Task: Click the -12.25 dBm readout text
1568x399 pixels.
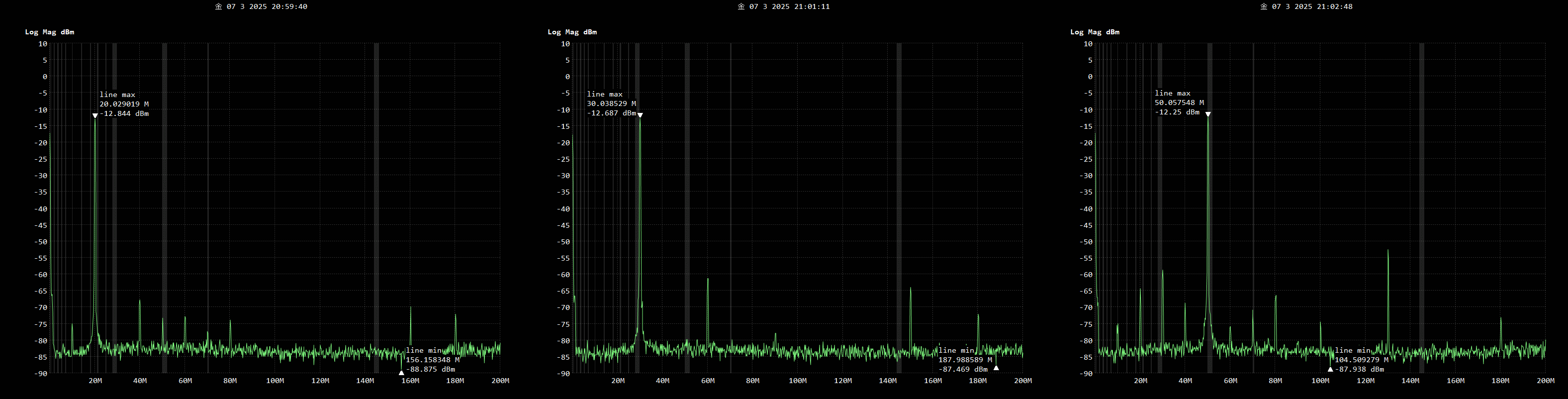Action: [1177, 112]
